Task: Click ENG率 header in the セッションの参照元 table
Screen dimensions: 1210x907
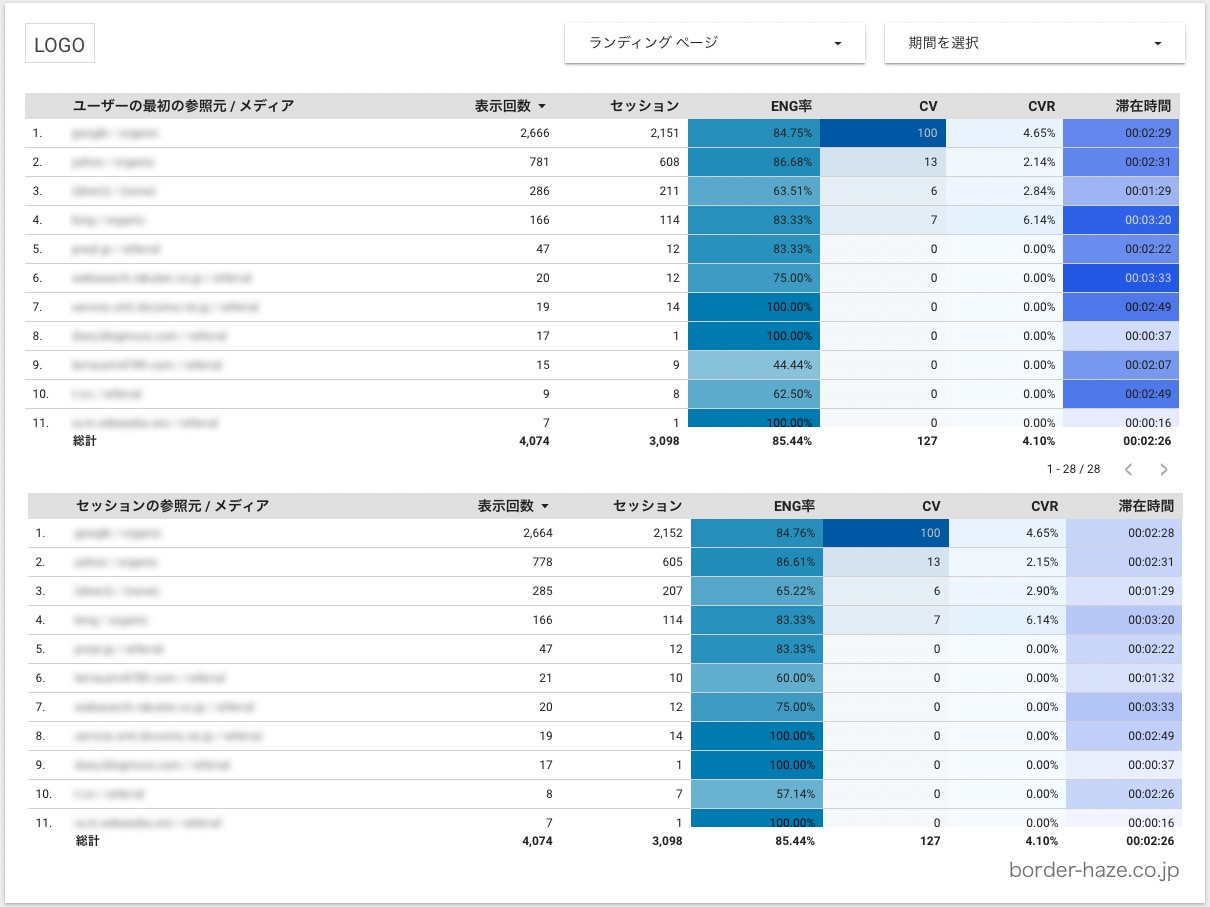Action: [795, 506]
